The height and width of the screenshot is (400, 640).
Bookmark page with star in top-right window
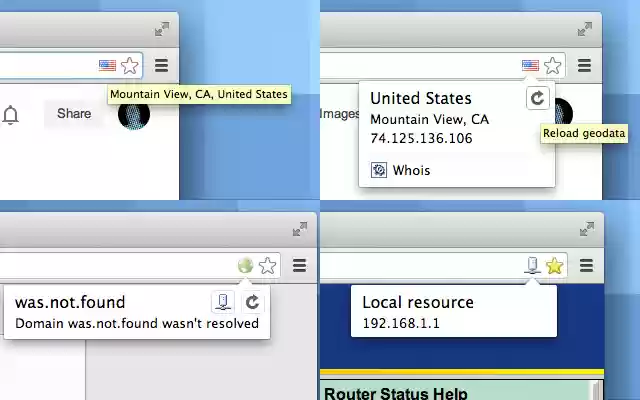(553, 65)
